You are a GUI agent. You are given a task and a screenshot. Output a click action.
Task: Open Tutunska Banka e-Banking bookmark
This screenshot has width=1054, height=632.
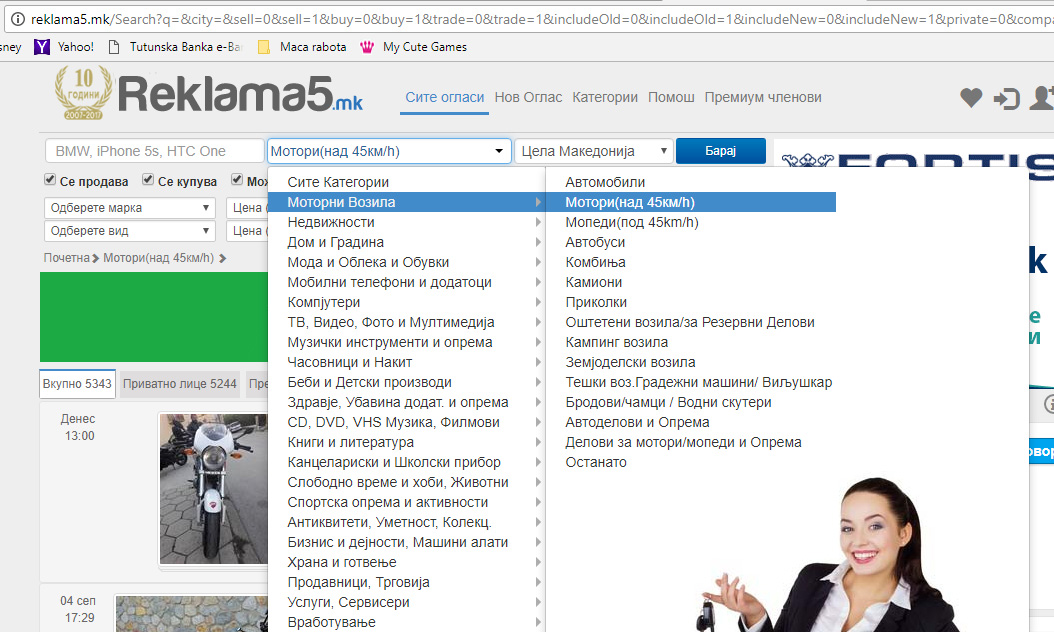pyautogui.click(x=175, y=46)
